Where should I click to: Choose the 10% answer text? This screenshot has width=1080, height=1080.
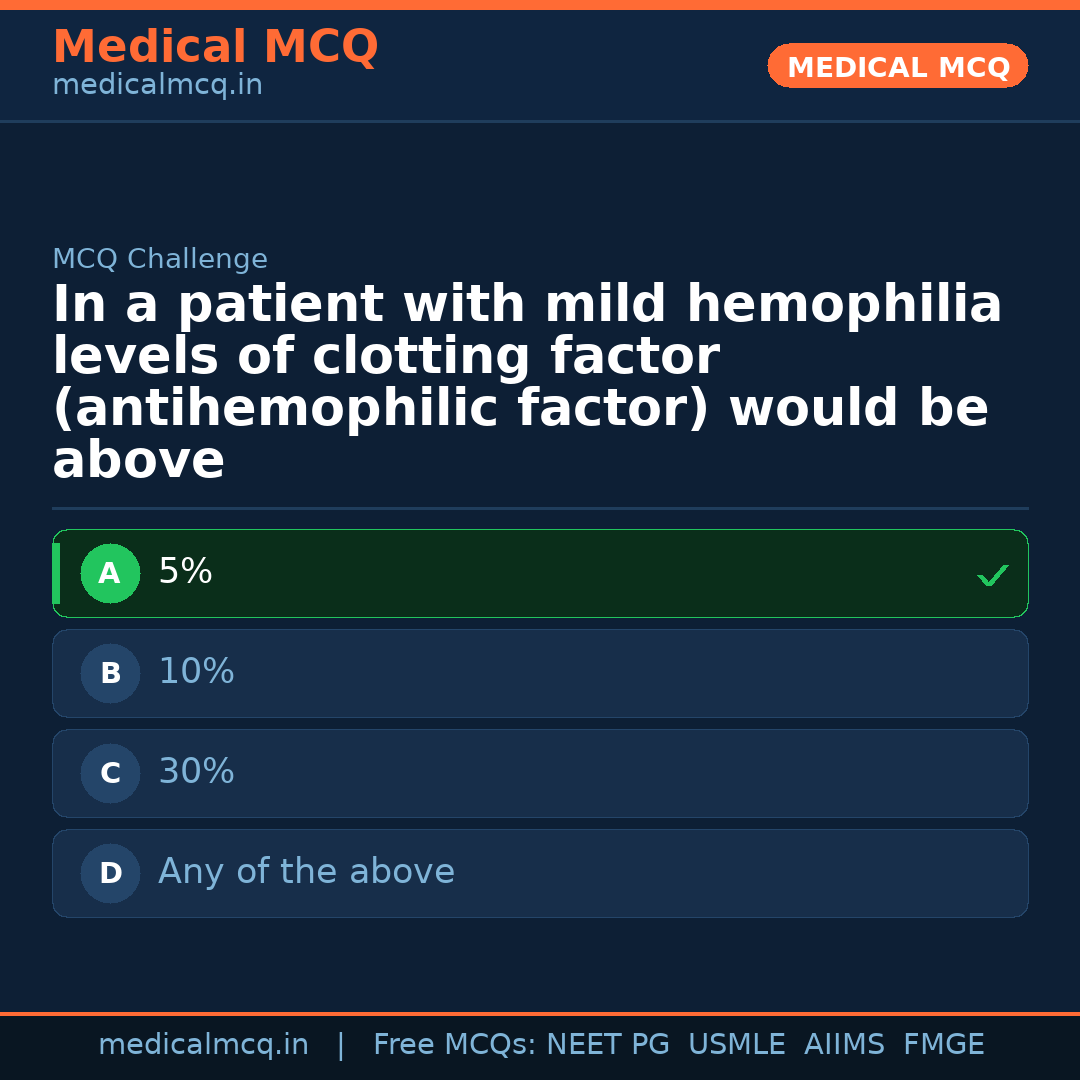tap(196, 672)
